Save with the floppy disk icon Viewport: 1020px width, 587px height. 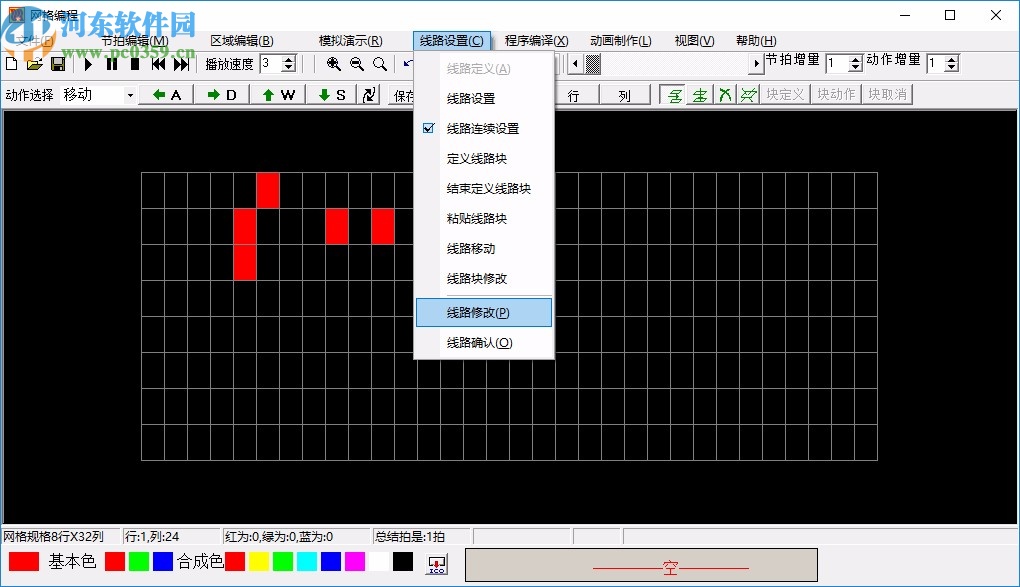click(x=58, y=64)
